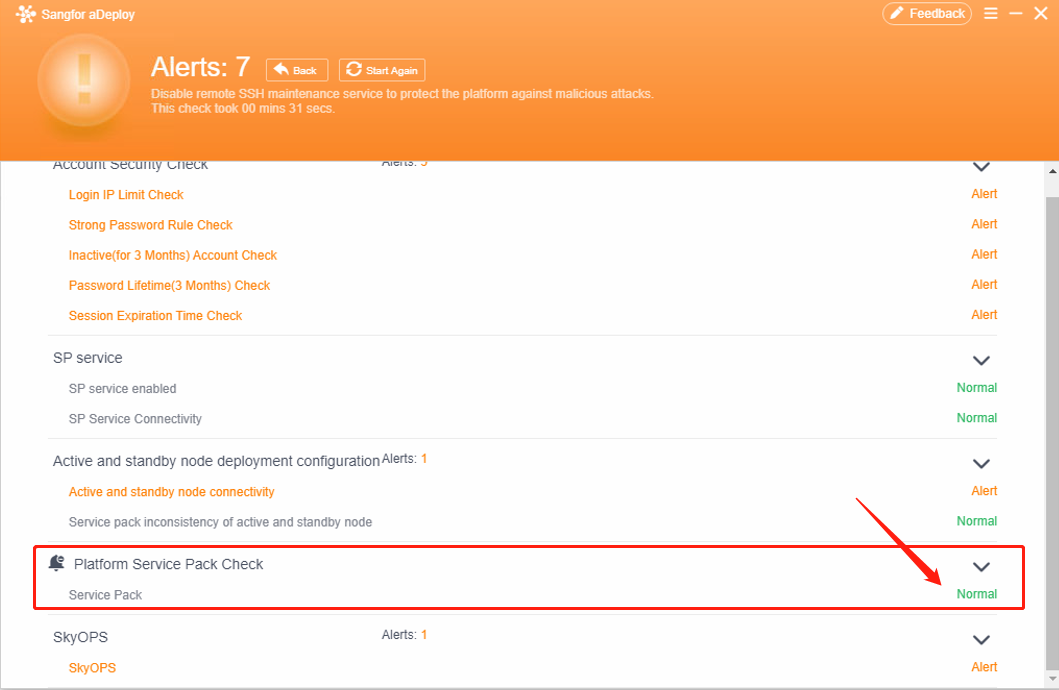
Task: Click the Normal status of Service Pack
Action: click(977, 593)
